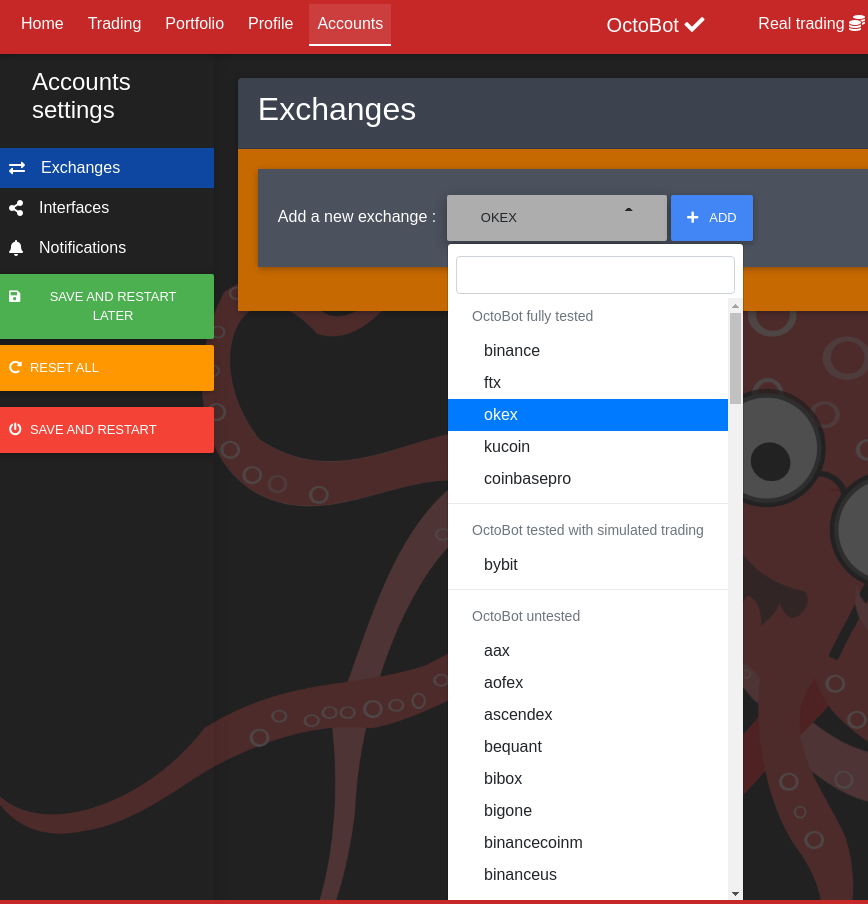Viewport: 868px width, 904px height.
Task: Click the Exchanges arrows icon in sidebar
Action: [x=17, y=168]
